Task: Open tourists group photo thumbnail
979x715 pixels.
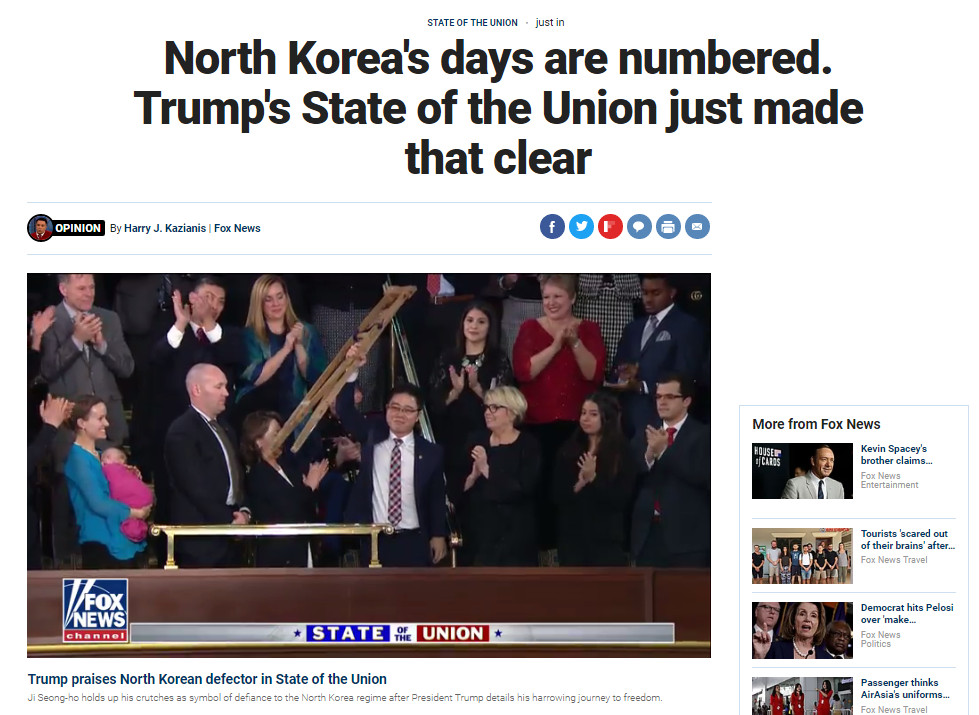Action: coord(802,556)
